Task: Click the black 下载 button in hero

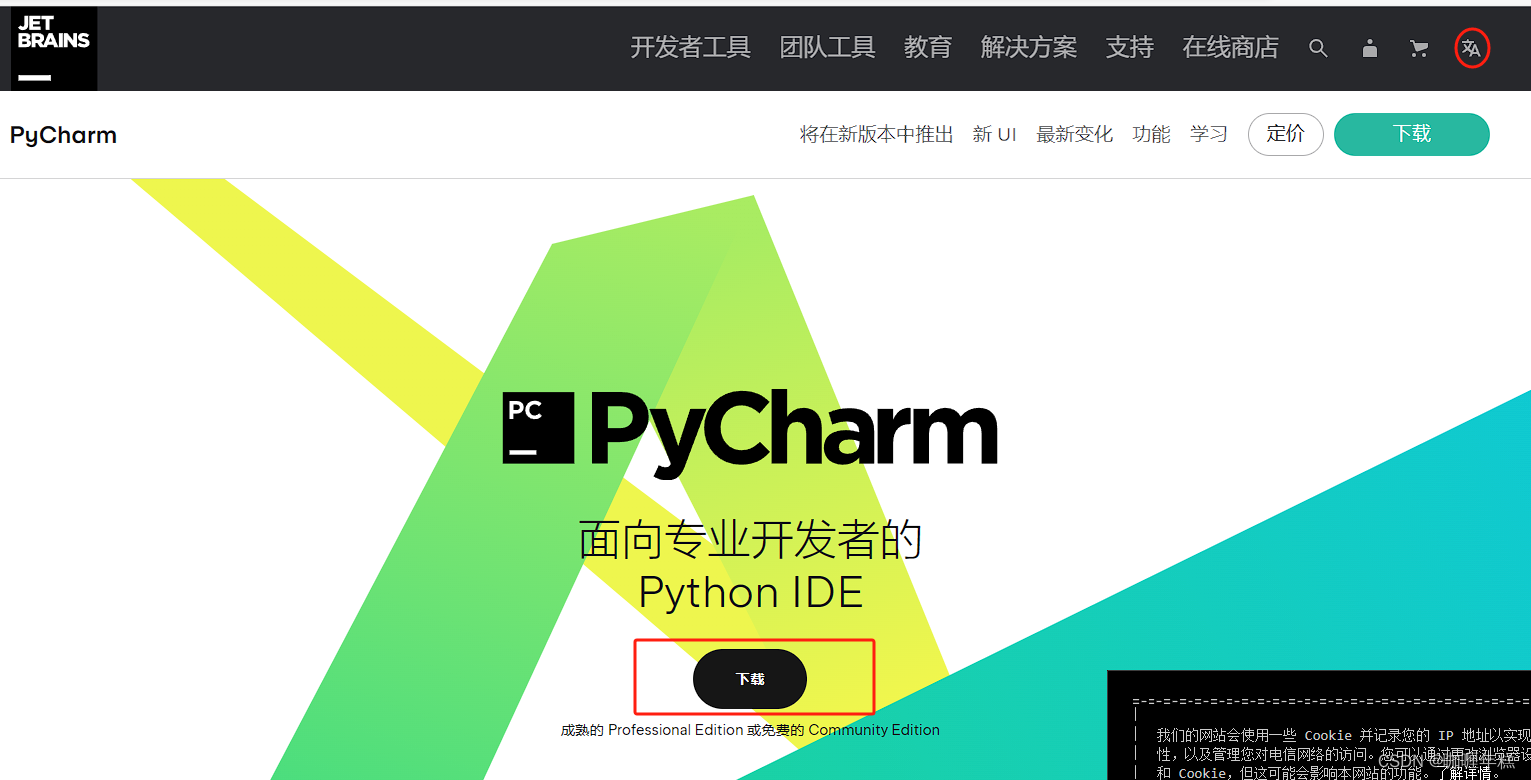Action: click(x=750, y=679)
